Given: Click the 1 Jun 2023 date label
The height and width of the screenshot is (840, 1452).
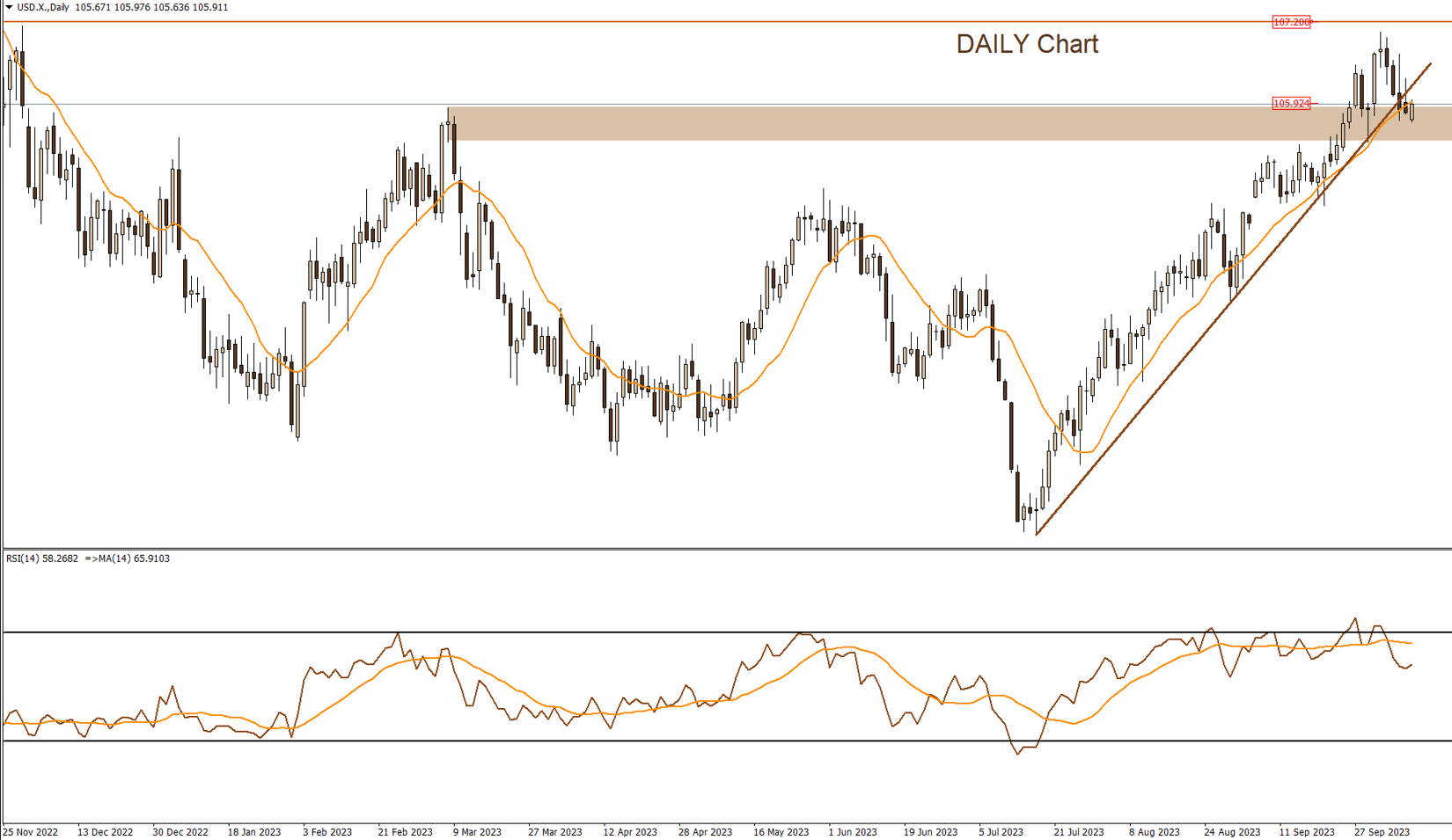Looking at the screenshot, I should tap(853, 832).
